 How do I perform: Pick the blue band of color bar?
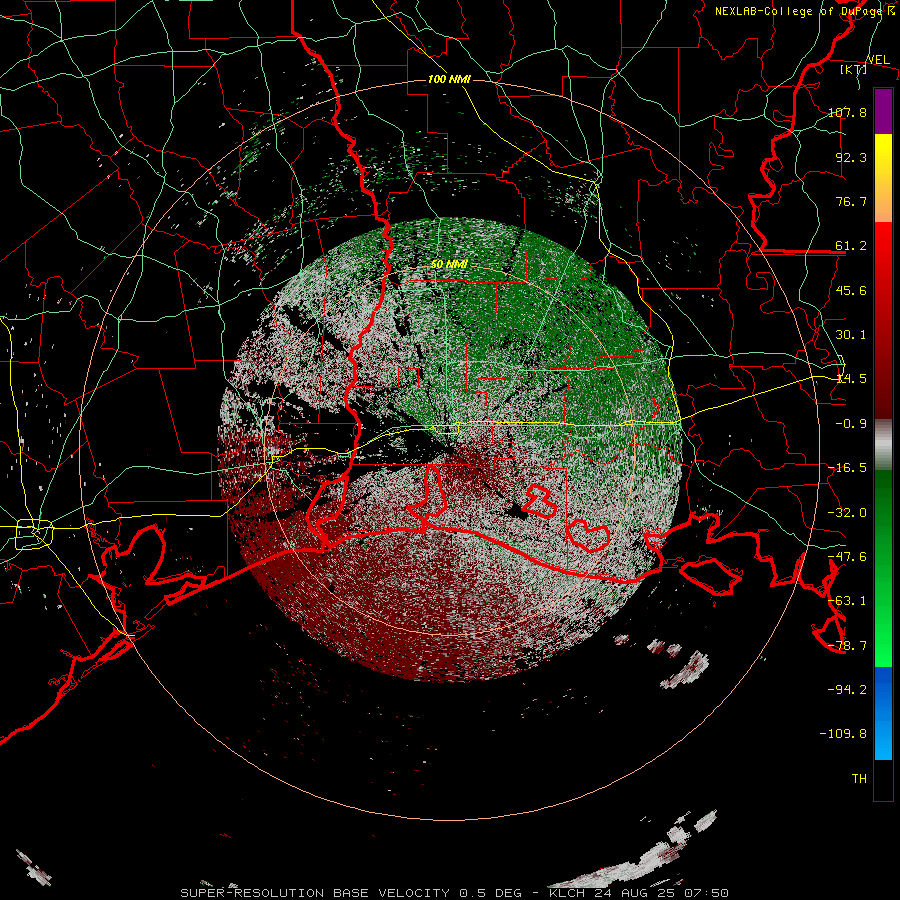click(x=883, y=713)
